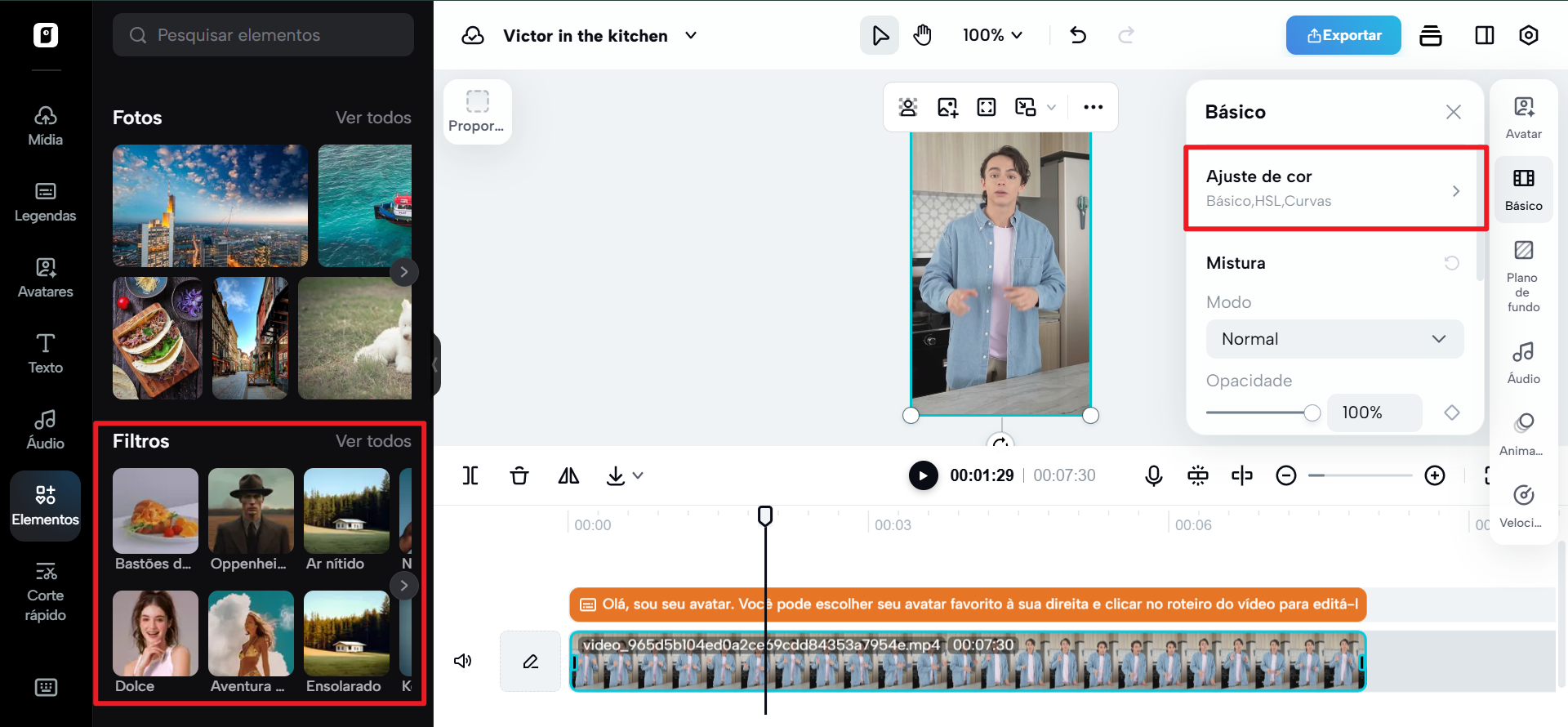Open project name dropdown Victor in the kitchen
The height and width of the screenshot is (727, 1568).
[x=600, y=35]
